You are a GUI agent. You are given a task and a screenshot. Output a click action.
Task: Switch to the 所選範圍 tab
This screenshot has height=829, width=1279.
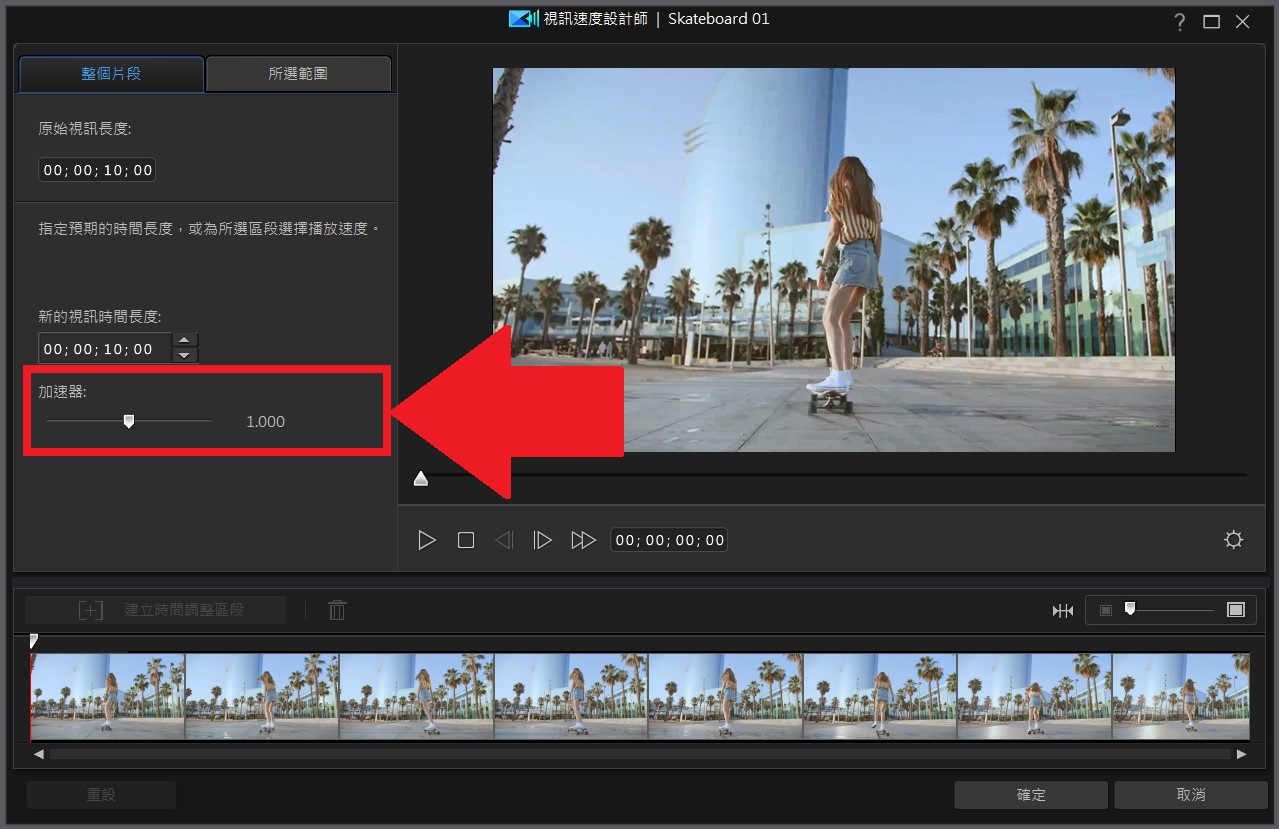click(298, 74)
